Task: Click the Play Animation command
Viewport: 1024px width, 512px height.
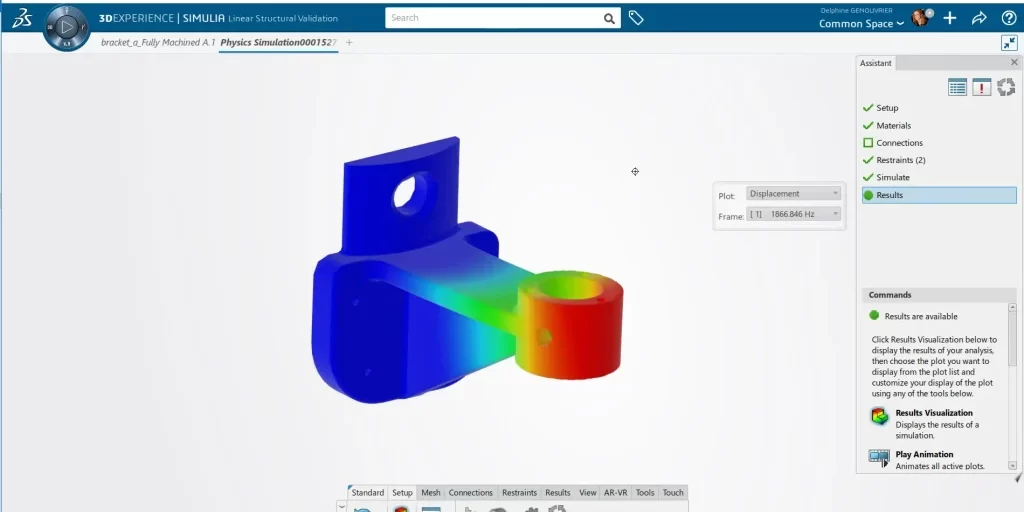Action: (x=879, y=459)
